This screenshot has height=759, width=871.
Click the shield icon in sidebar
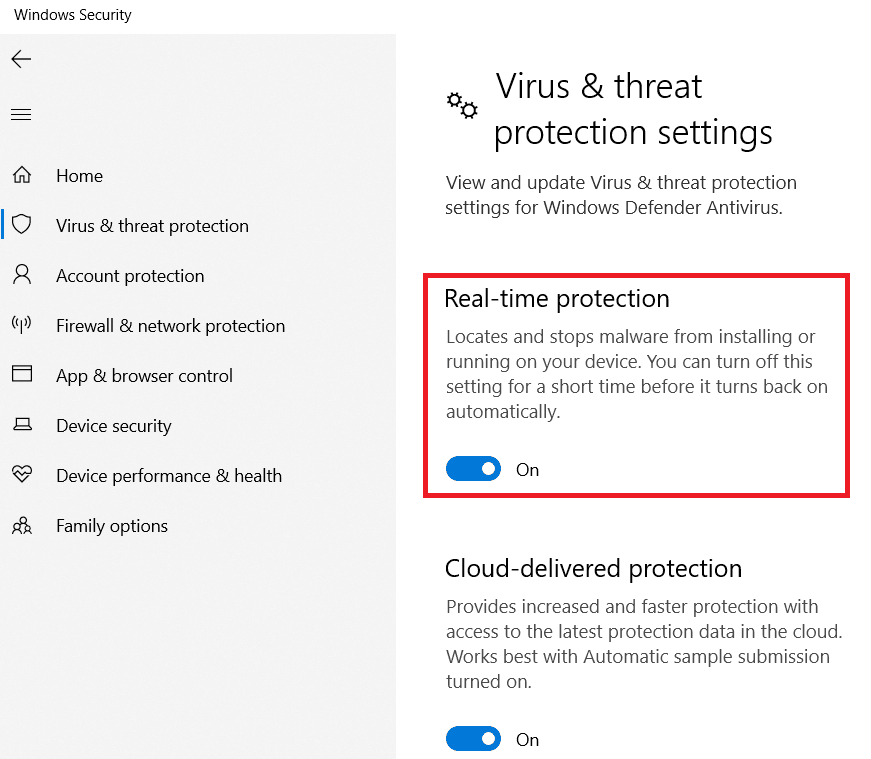[21, 225]
